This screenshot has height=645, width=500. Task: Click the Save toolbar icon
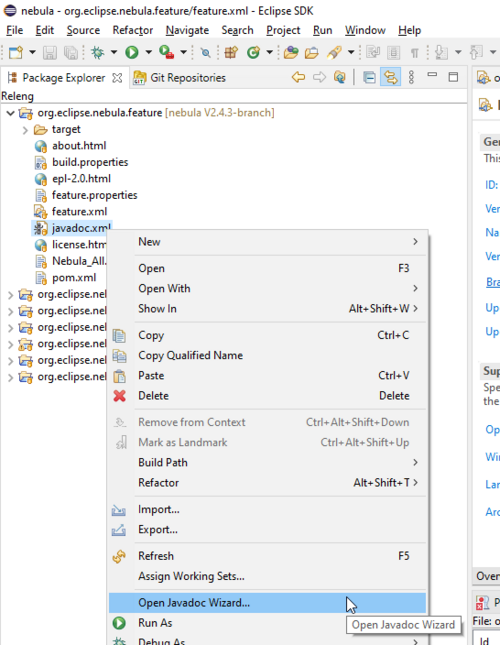[x=50, y=53]
